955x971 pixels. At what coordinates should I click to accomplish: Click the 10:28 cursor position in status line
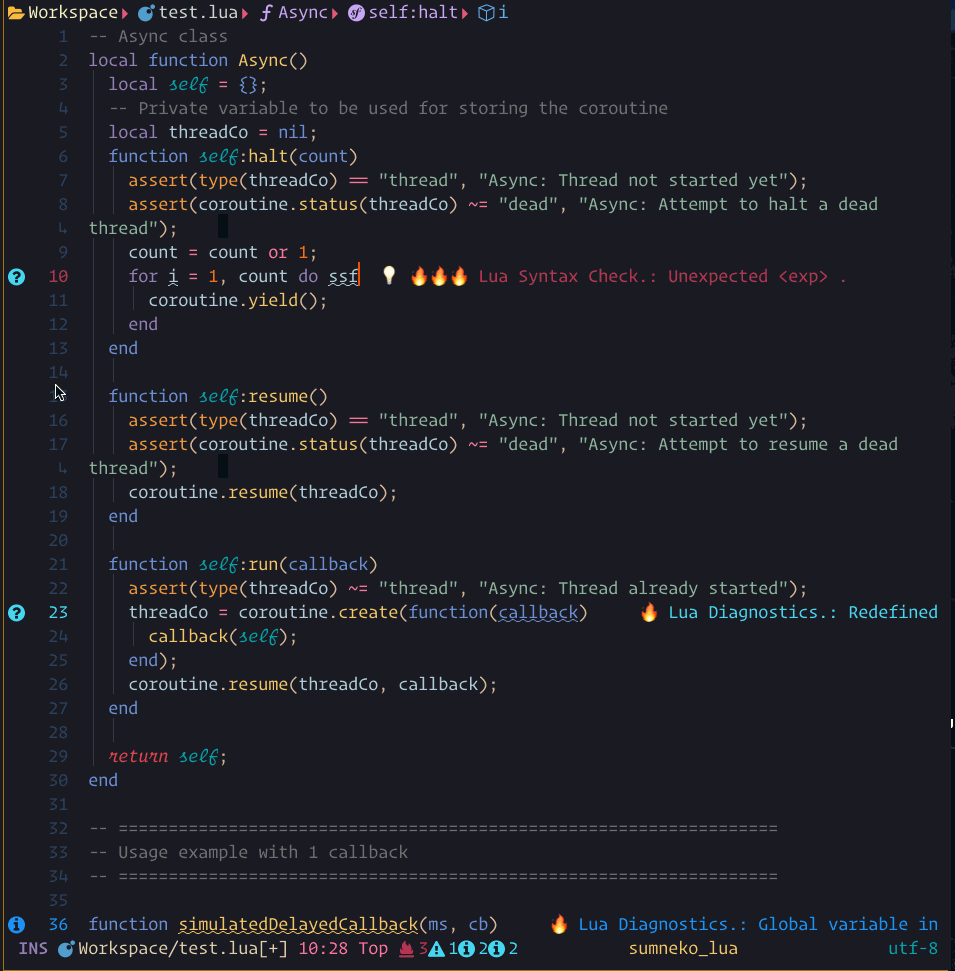click(323, 949)
